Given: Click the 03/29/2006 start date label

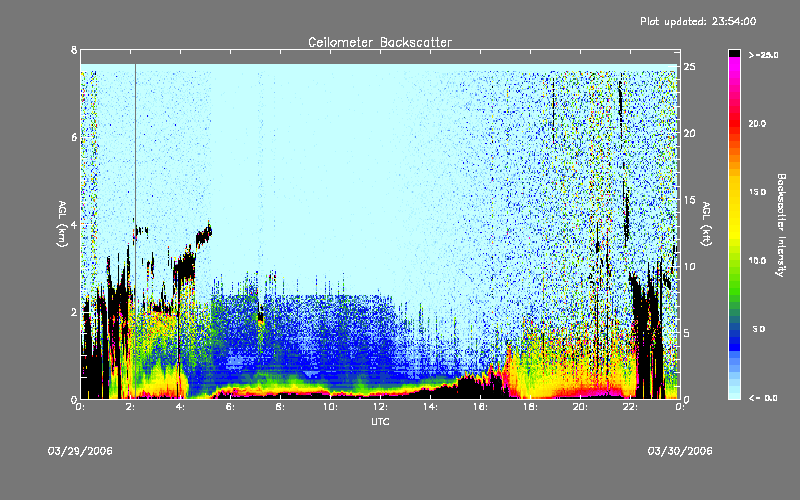Looking at the screenshot, I should tap(80, 451).
